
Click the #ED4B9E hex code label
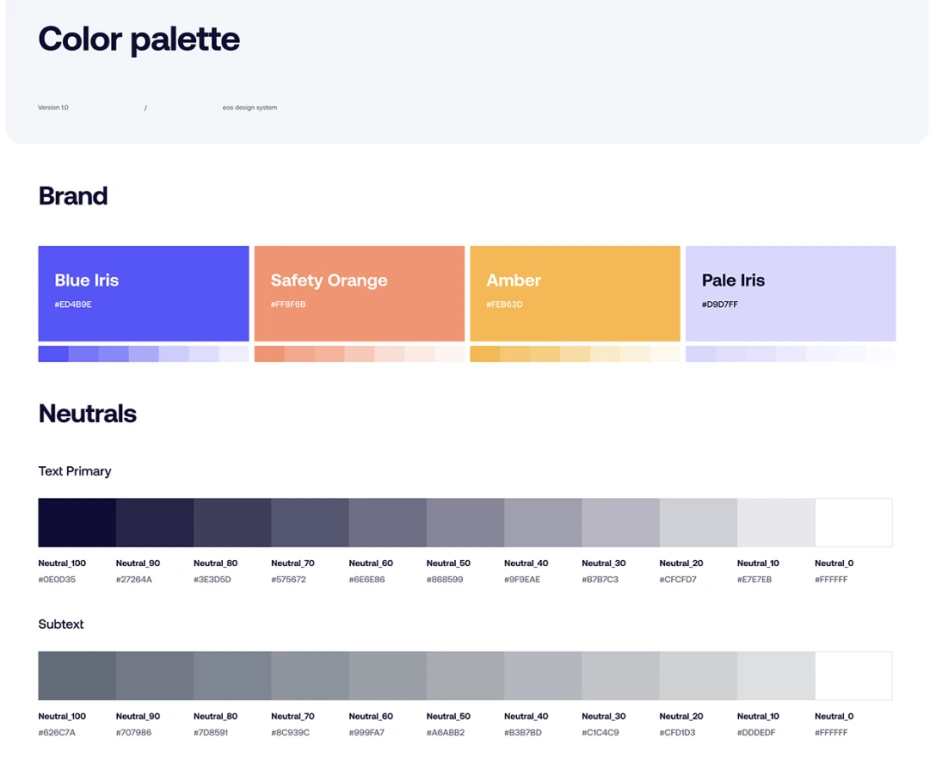coord(73,304)
